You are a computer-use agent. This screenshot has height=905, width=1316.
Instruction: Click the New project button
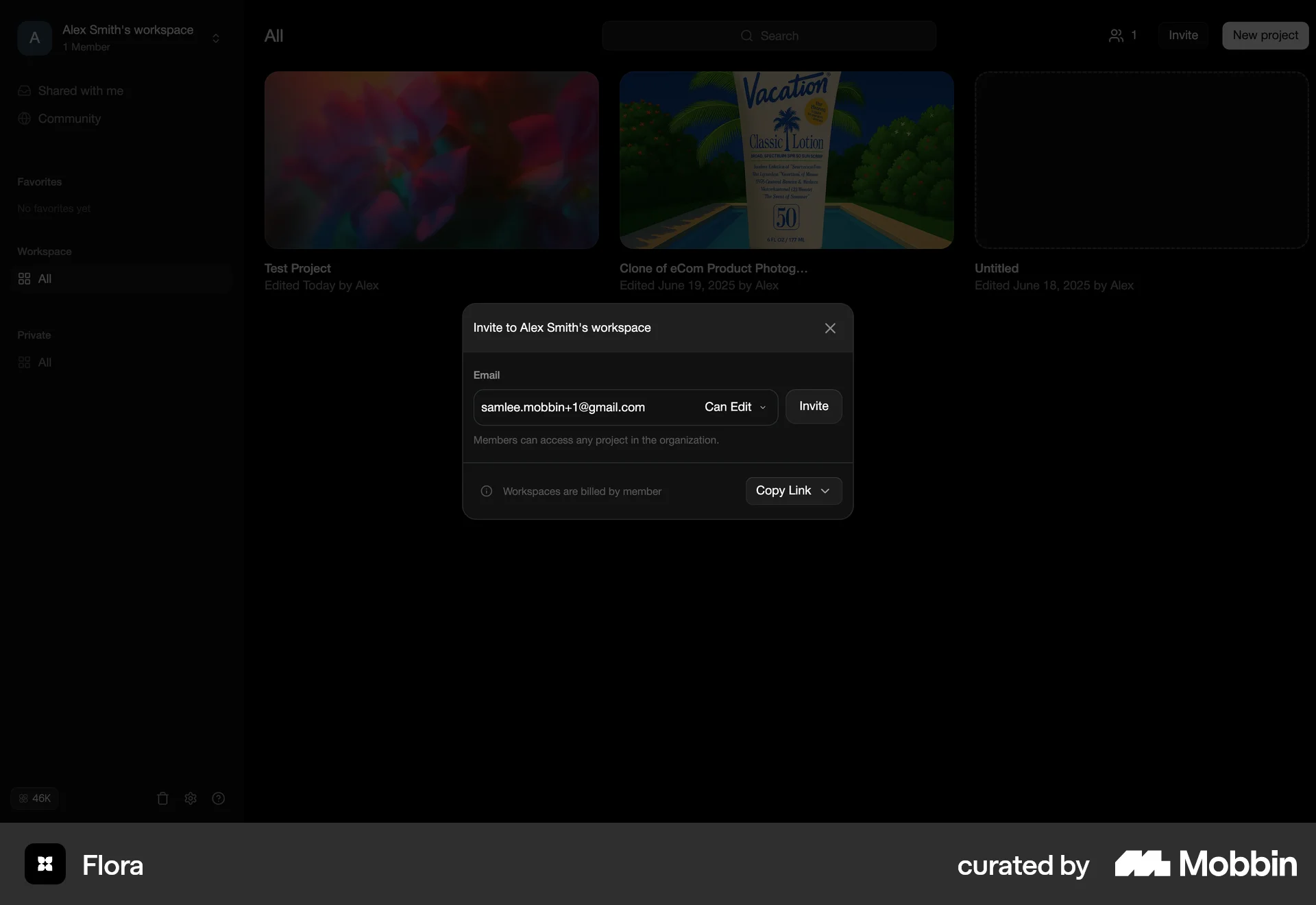1265,36
